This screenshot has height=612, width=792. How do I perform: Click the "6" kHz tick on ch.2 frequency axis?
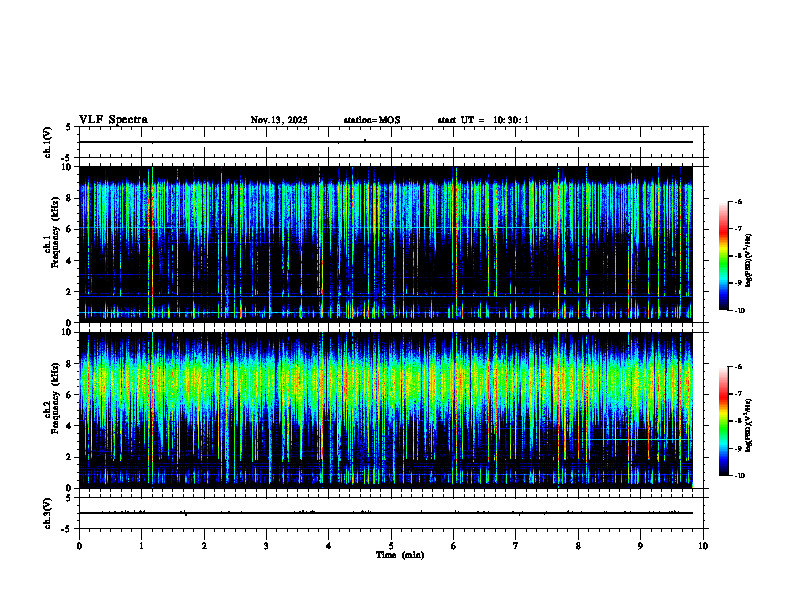69,395
